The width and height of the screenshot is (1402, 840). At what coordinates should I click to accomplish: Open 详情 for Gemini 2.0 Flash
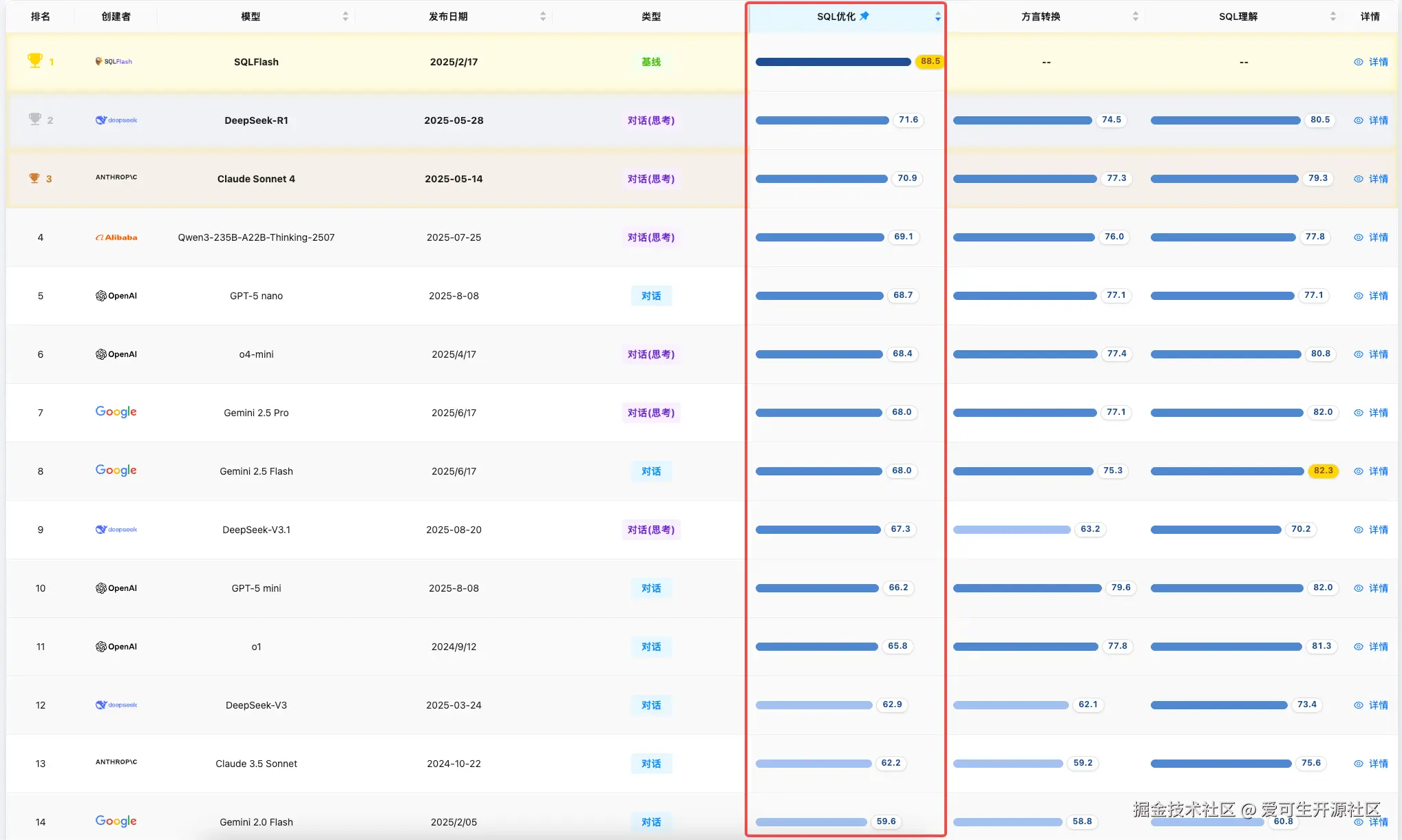pos(1379,821)
